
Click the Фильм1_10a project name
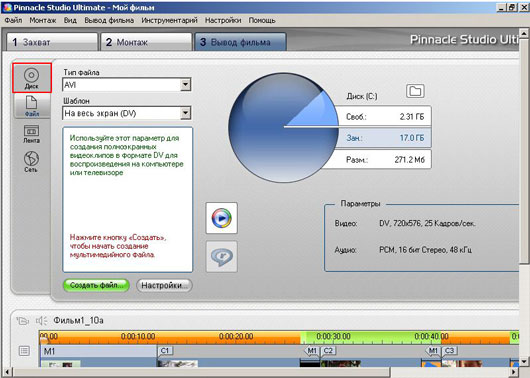click(78, 320)
